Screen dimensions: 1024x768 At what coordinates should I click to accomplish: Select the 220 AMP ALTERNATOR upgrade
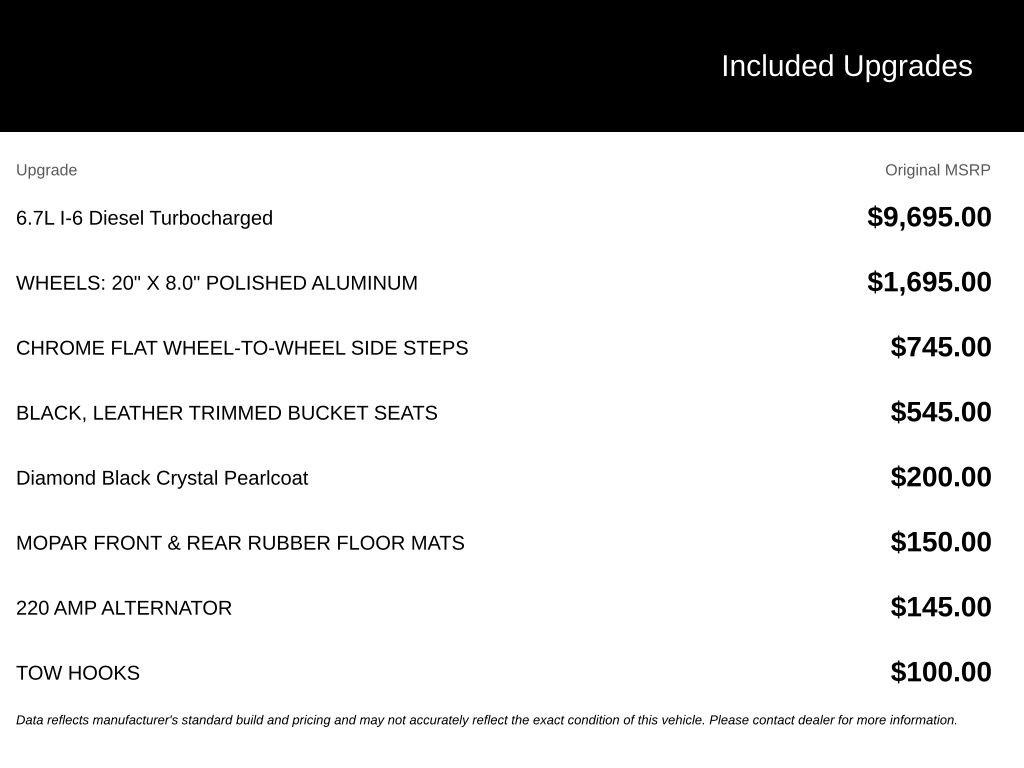(x=124, y=608)
